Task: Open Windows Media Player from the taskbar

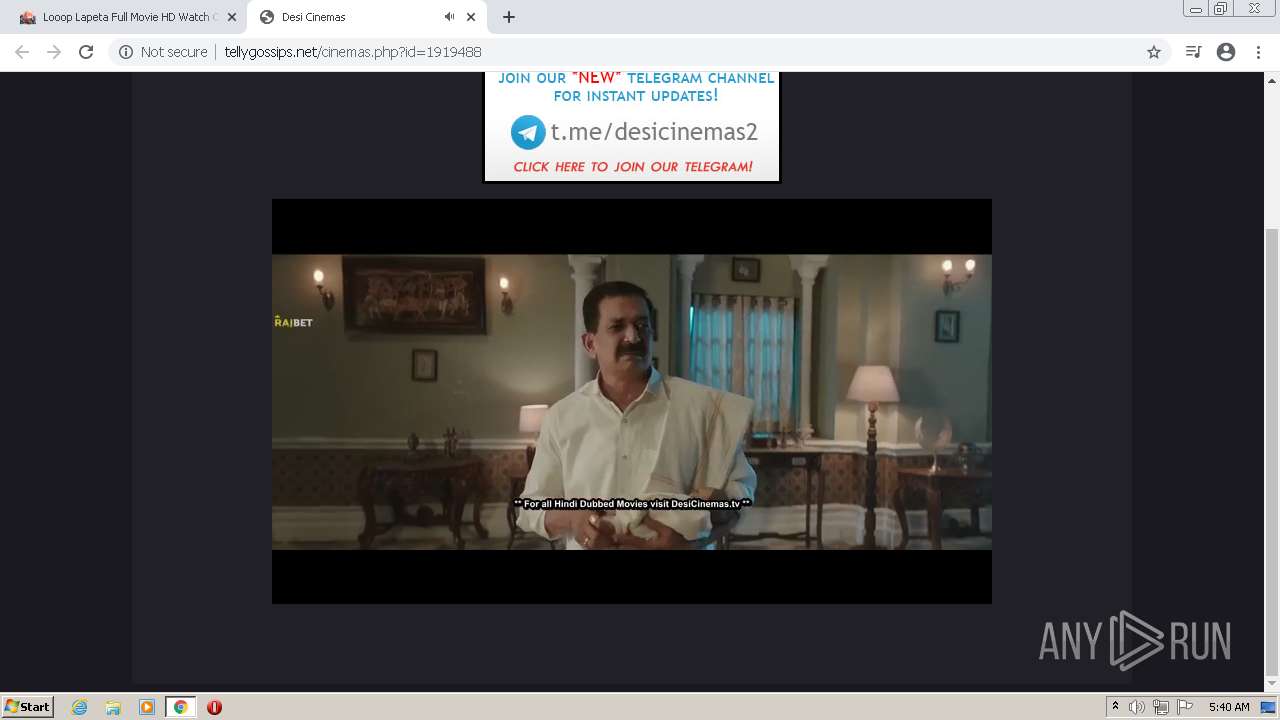Action: (147, 707)
